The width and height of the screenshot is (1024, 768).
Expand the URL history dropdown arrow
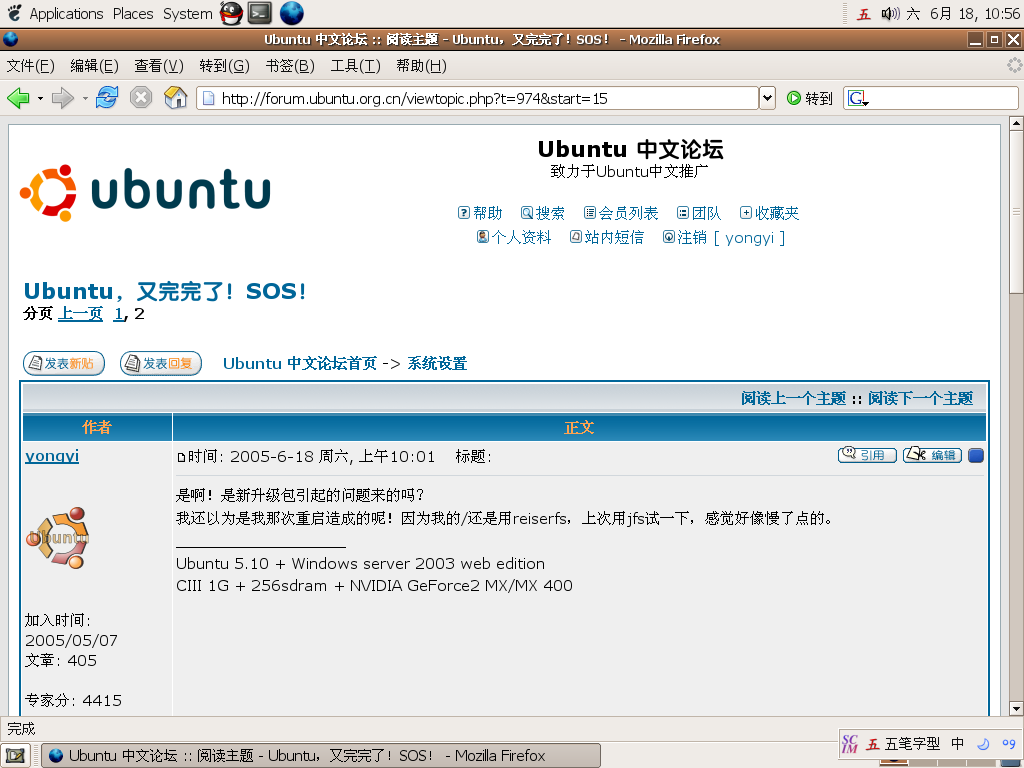tap(767, 99)
